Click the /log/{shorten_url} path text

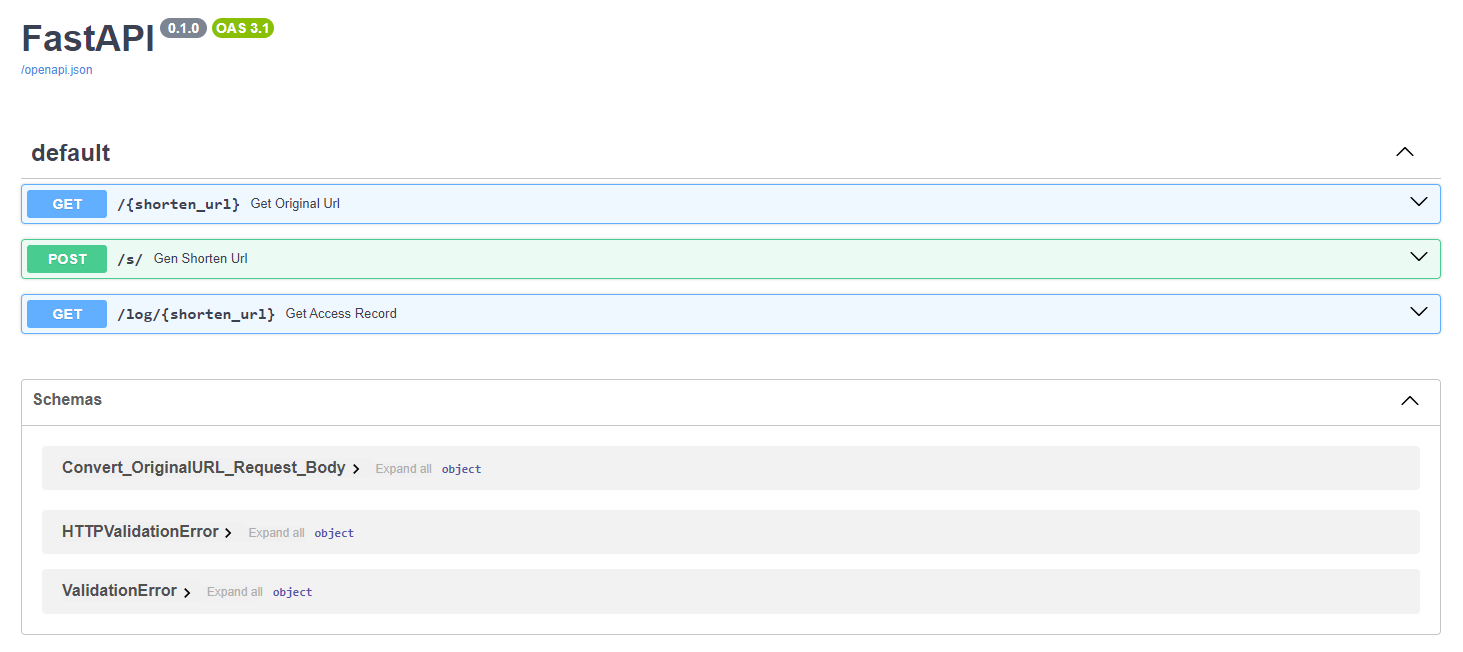pos(196,314)
